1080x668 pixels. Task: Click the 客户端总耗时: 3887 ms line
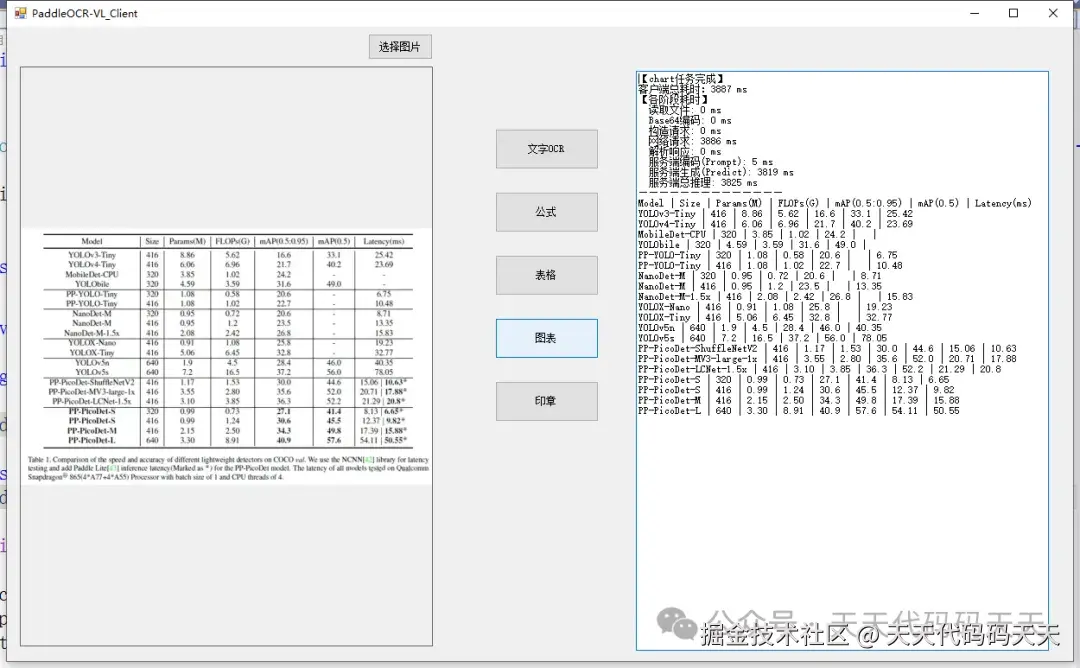pos(692,90)
